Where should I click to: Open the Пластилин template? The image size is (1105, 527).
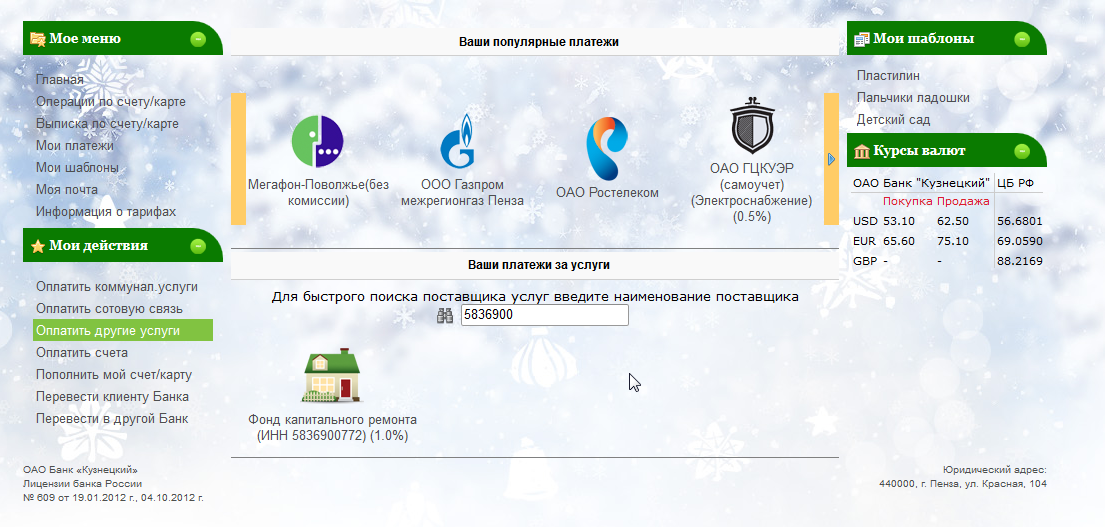pos(888,76)
